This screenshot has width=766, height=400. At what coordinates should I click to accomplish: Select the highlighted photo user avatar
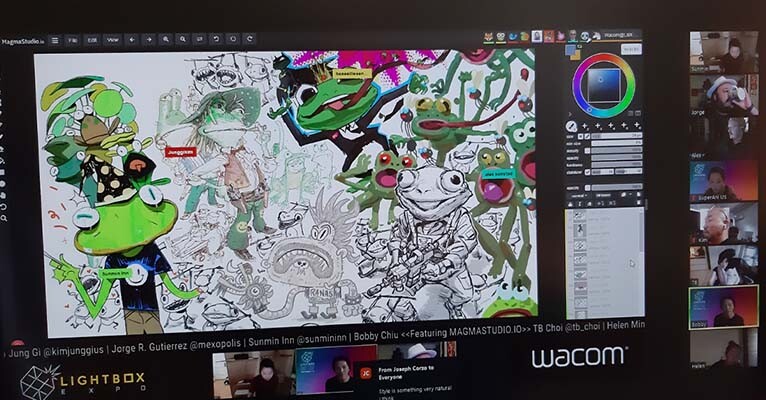click(x=537, y=37)
